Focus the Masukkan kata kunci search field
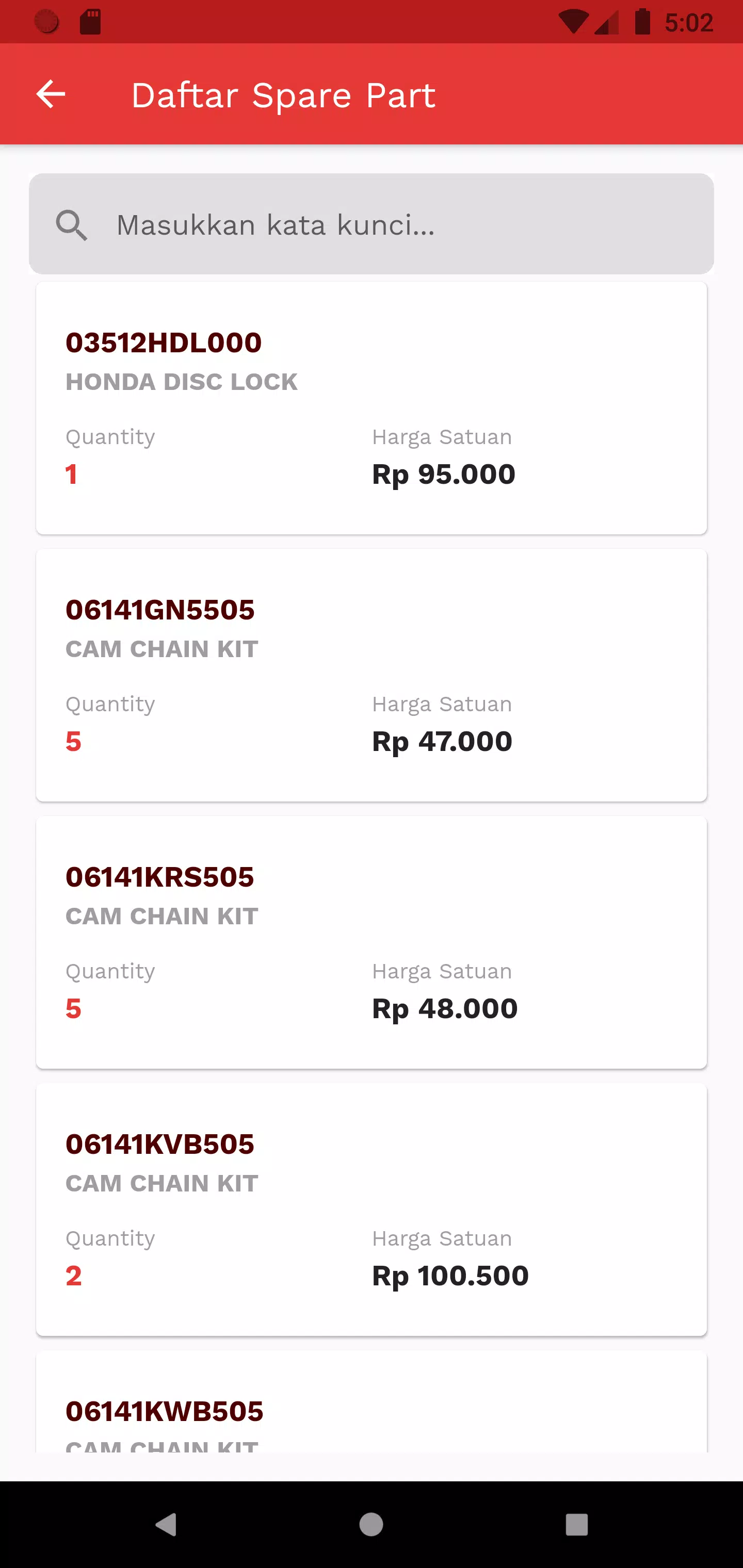 pyautogui.click(x=372, y=224)
